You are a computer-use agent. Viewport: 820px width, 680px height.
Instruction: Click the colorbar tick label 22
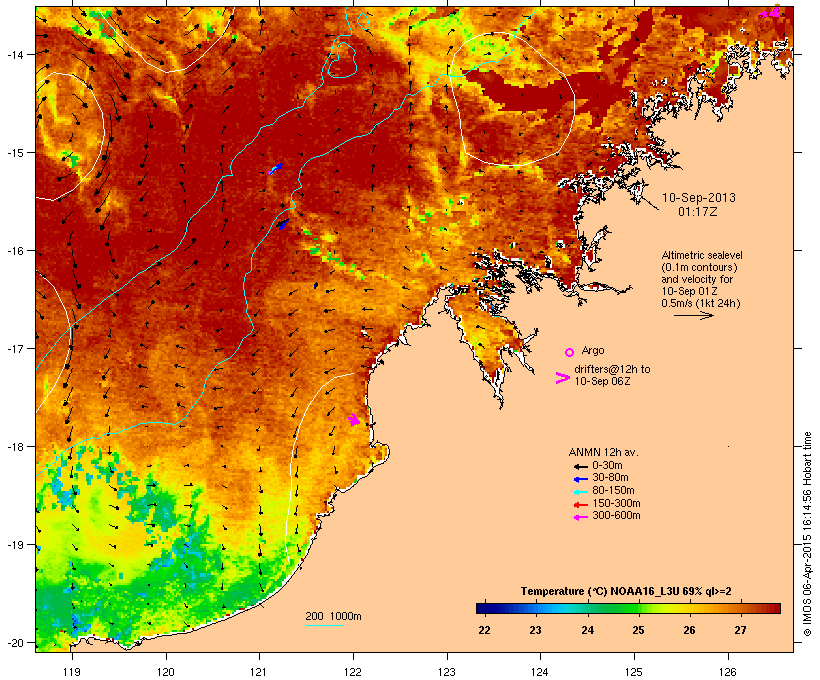tap(484, 630)
